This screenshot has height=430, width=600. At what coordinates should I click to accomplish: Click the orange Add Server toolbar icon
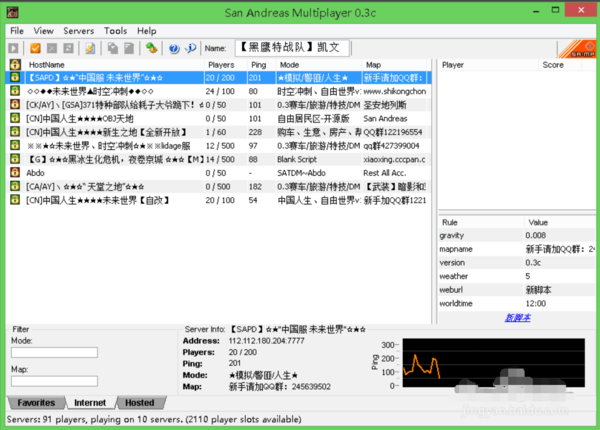click(35, 48)
